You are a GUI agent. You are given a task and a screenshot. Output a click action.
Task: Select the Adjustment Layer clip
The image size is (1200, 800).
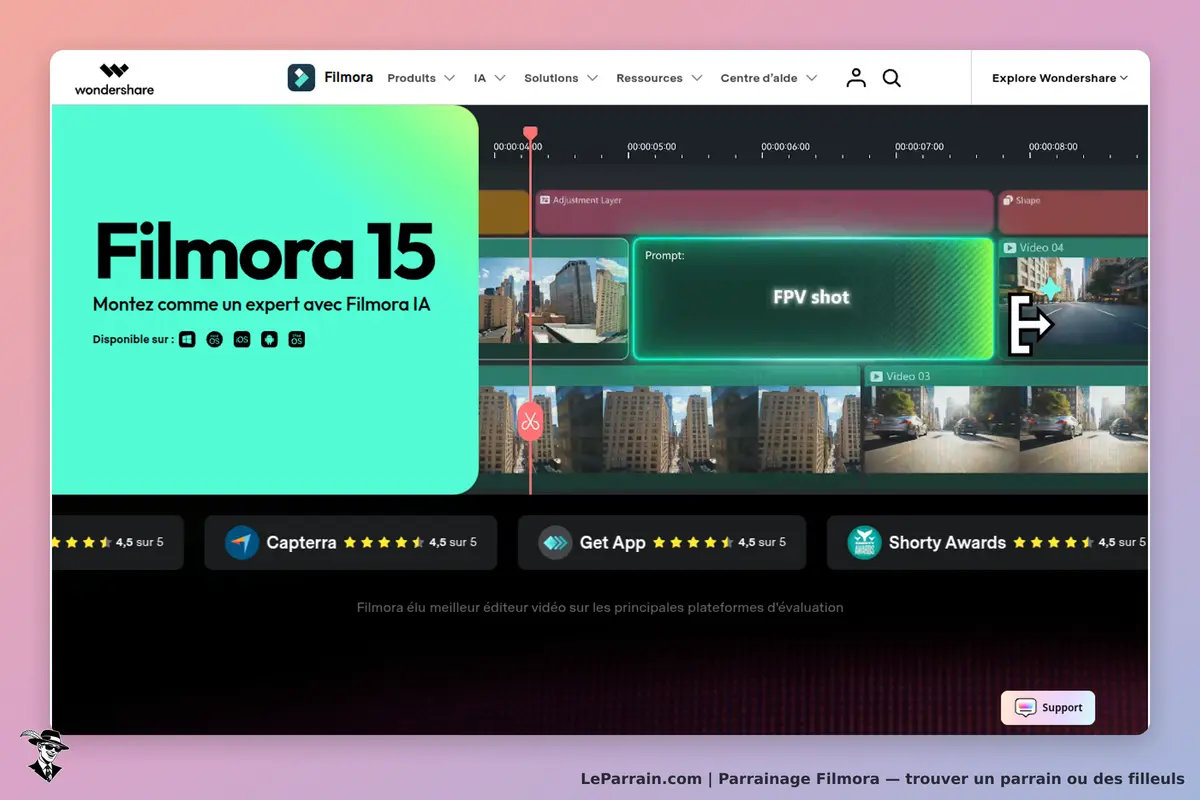point(764,212)
